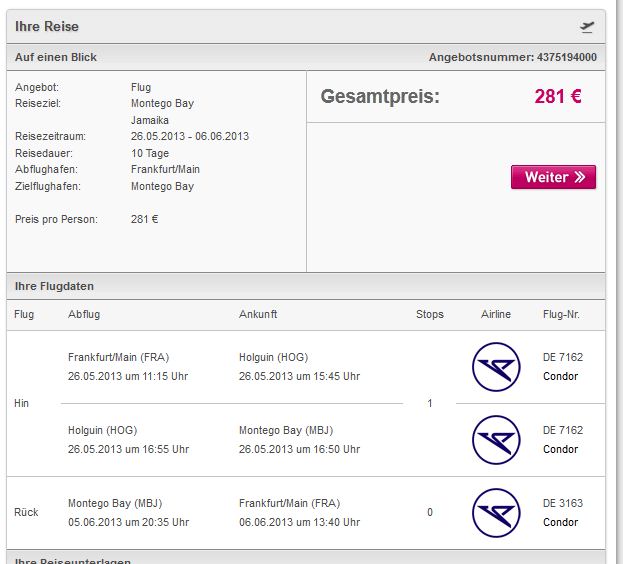Click the Angebotsnummer 4375194000 text
The width and height of the screenshot is (623, 564).
coord(513,57)
